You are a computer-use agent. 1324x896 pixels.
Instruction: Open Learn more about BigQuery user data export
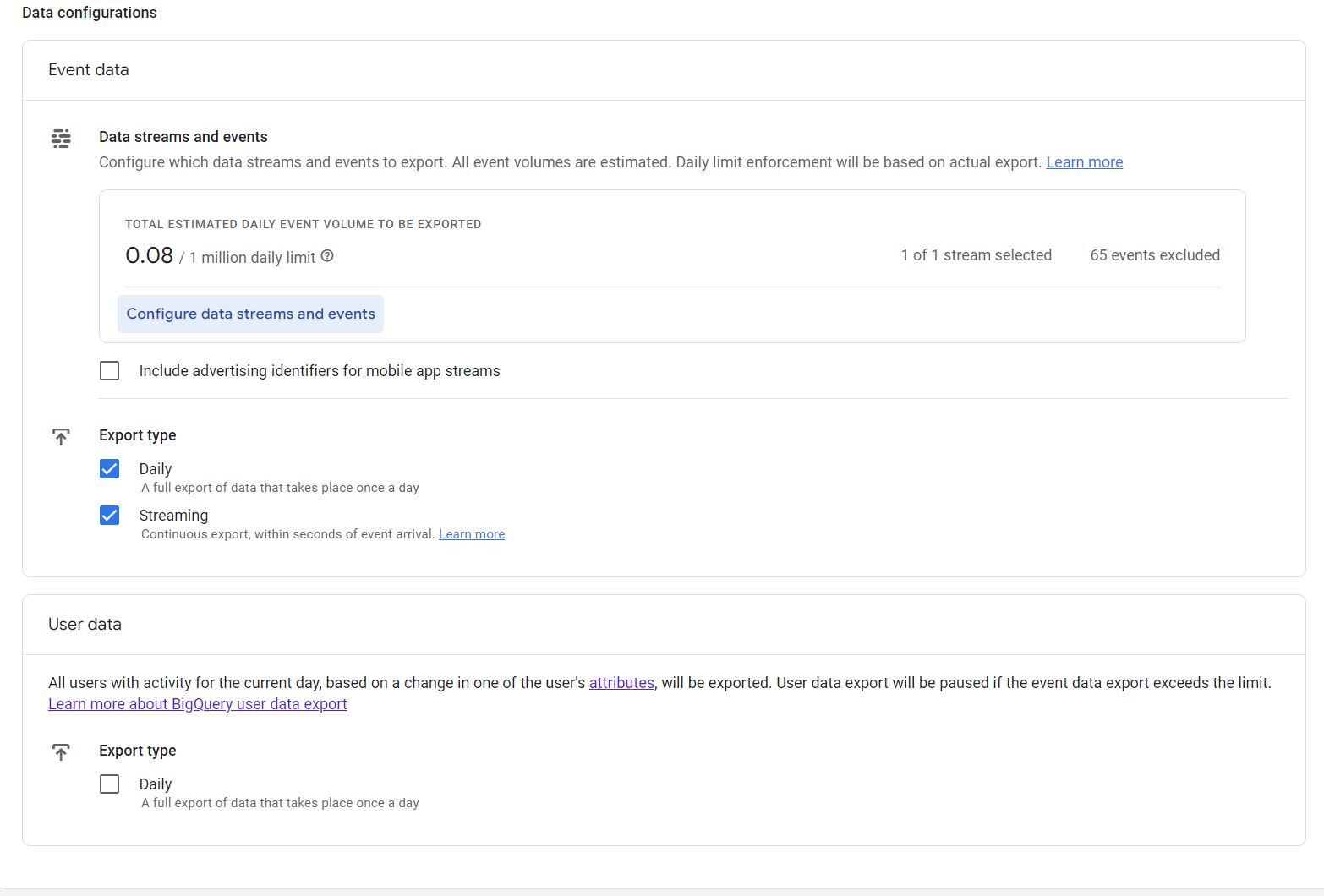click(x=198, y=703)
